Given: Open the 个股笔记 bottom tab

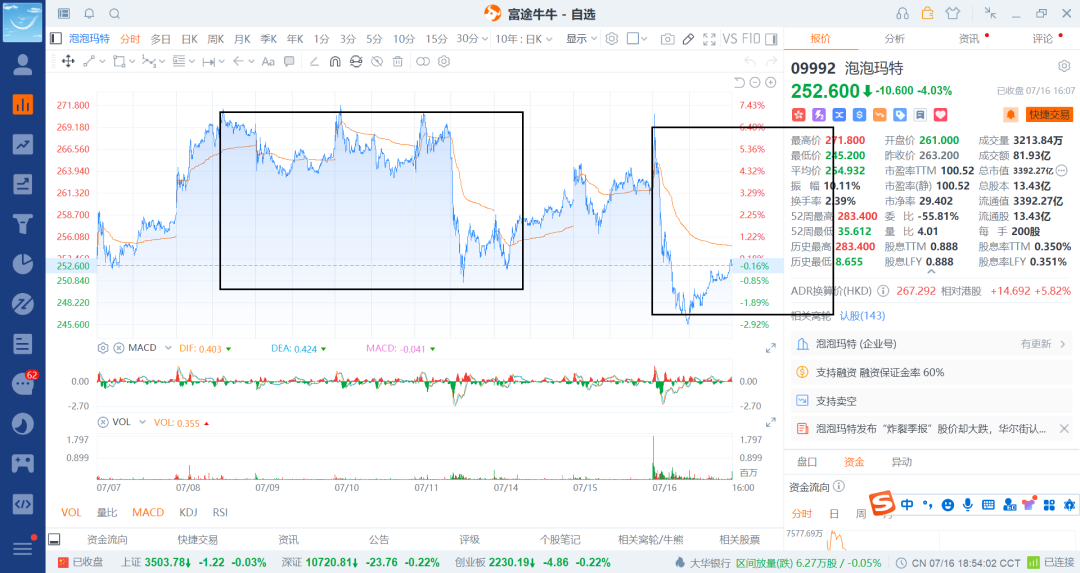Looking at the screenshot, I should [x=560, y=539].
